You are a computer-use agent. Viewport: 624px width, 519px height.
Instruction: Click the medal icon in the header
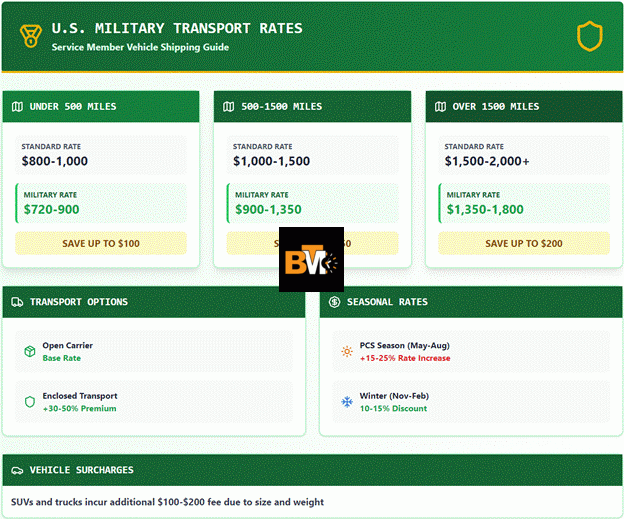click(31, 37)
